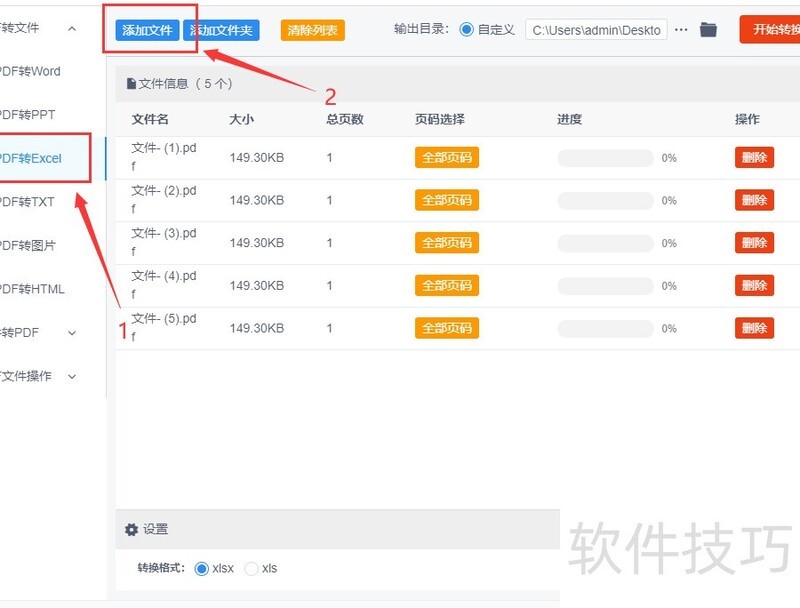The image size is (800, 608).
Task: Expand the 转PDF sidebar section
Action: tap(70, 332)
